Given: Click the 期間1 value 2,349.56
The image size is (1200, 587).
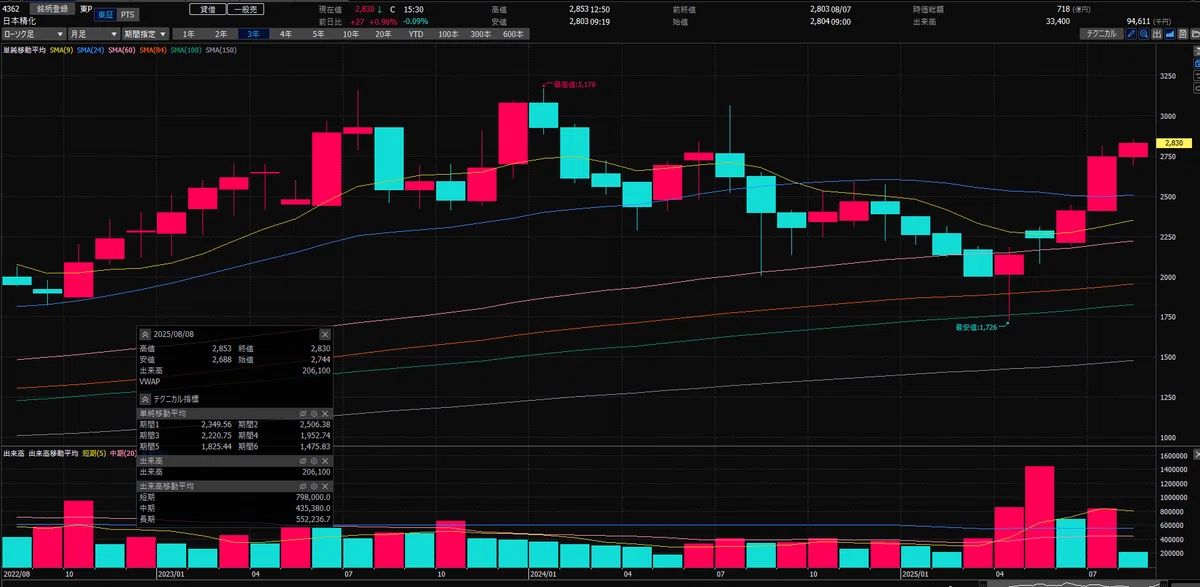Looking at the screenshot, I should click(x=216, y=424).
